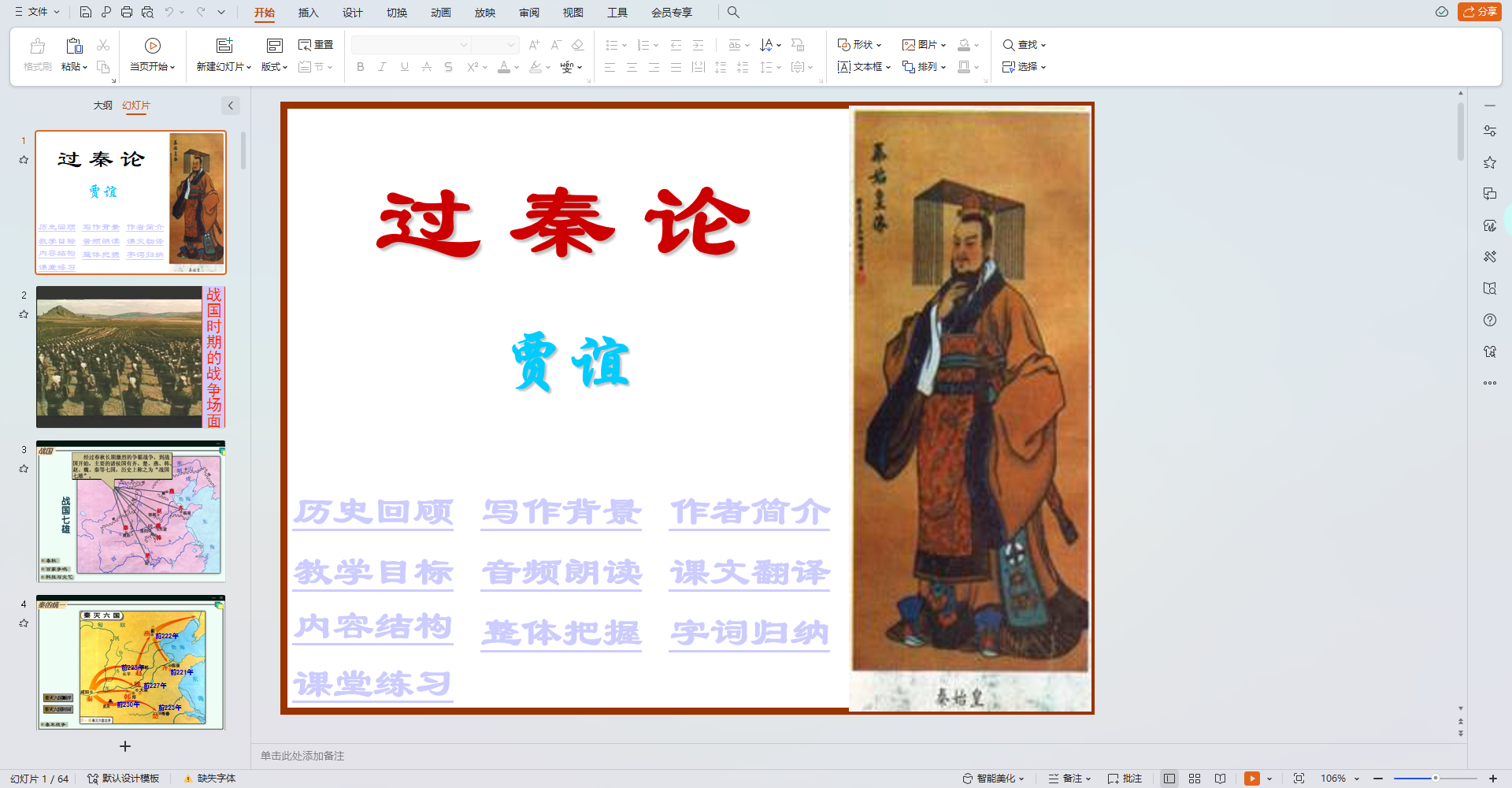The width and height of the screenshot is (1512, 788).
Task: Justify the text alignment
Action: pos(676,67)
